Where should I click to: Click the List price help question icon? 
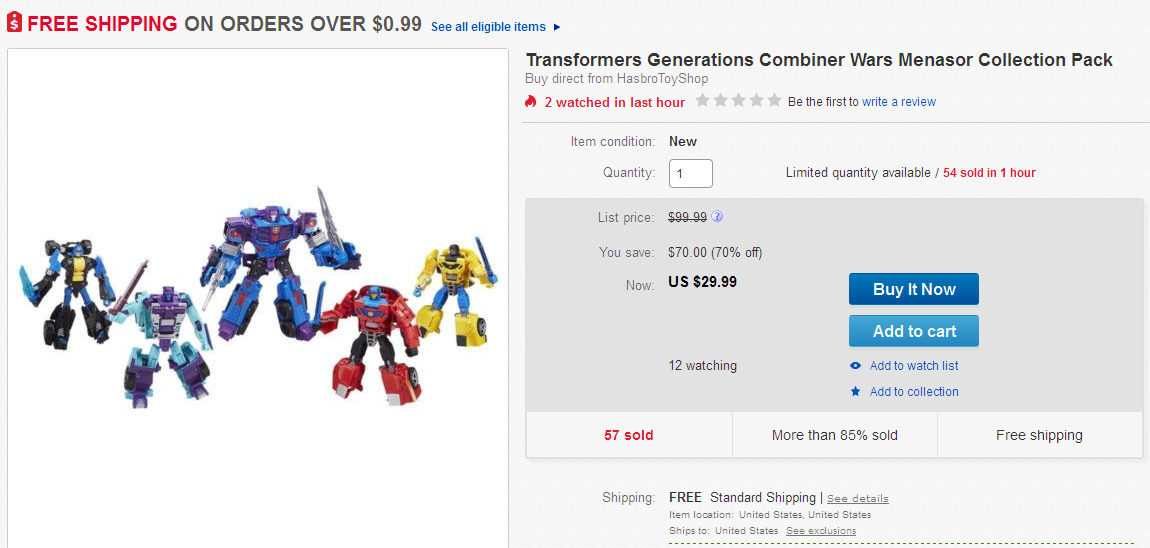(x=717, y=217)
